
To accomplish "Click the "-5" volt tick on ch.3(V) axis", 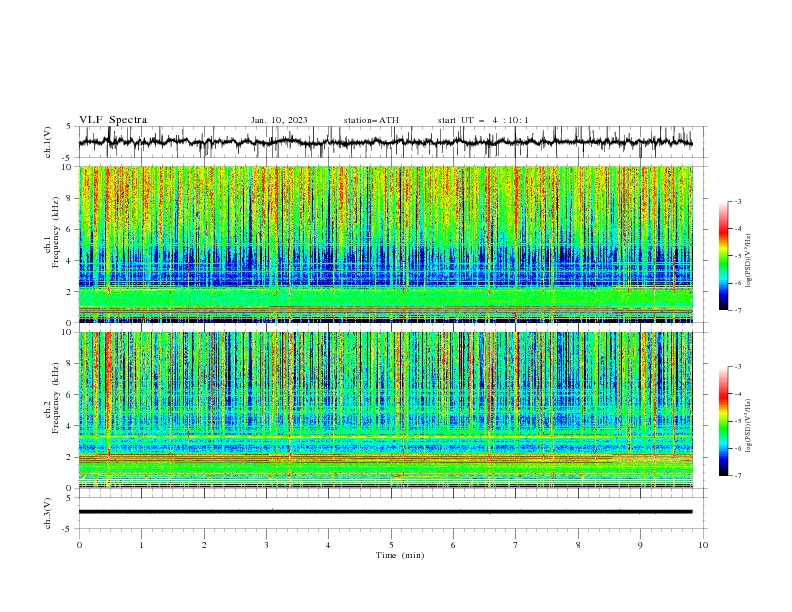I will point(68,529).
